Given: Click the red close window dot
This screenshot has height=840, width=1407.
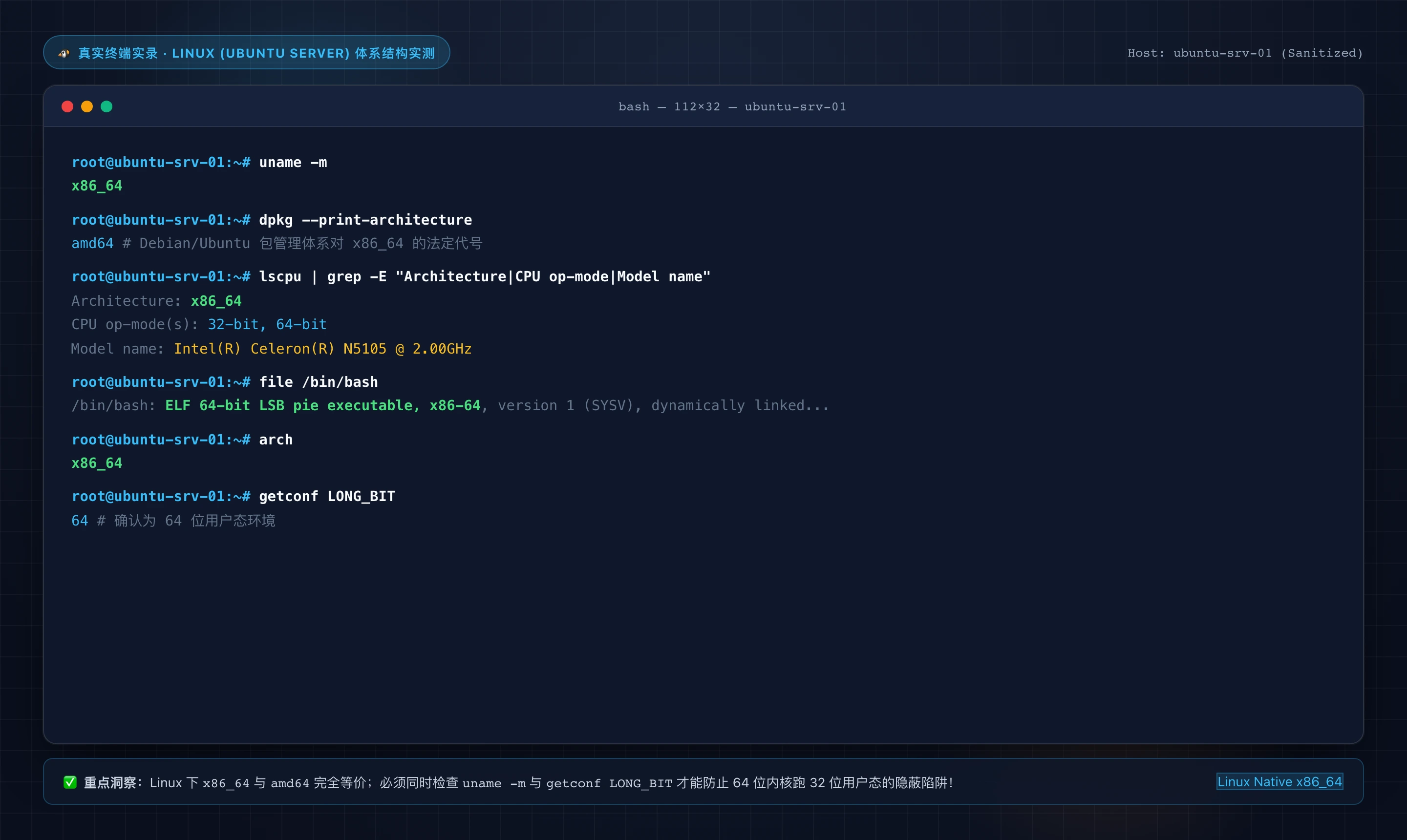Looking at the screenshot, I should tap(67, 106).
